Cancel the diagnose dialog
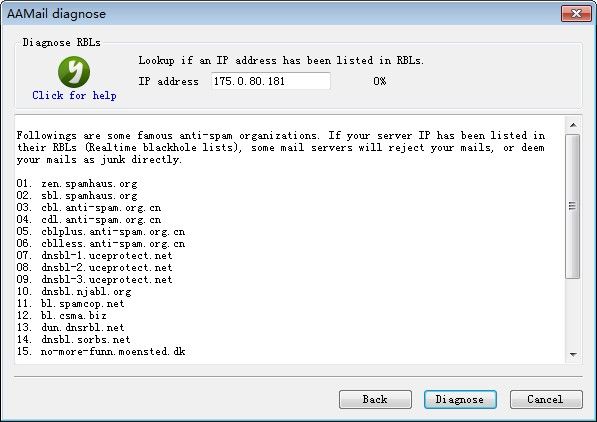 coord(546,400)
